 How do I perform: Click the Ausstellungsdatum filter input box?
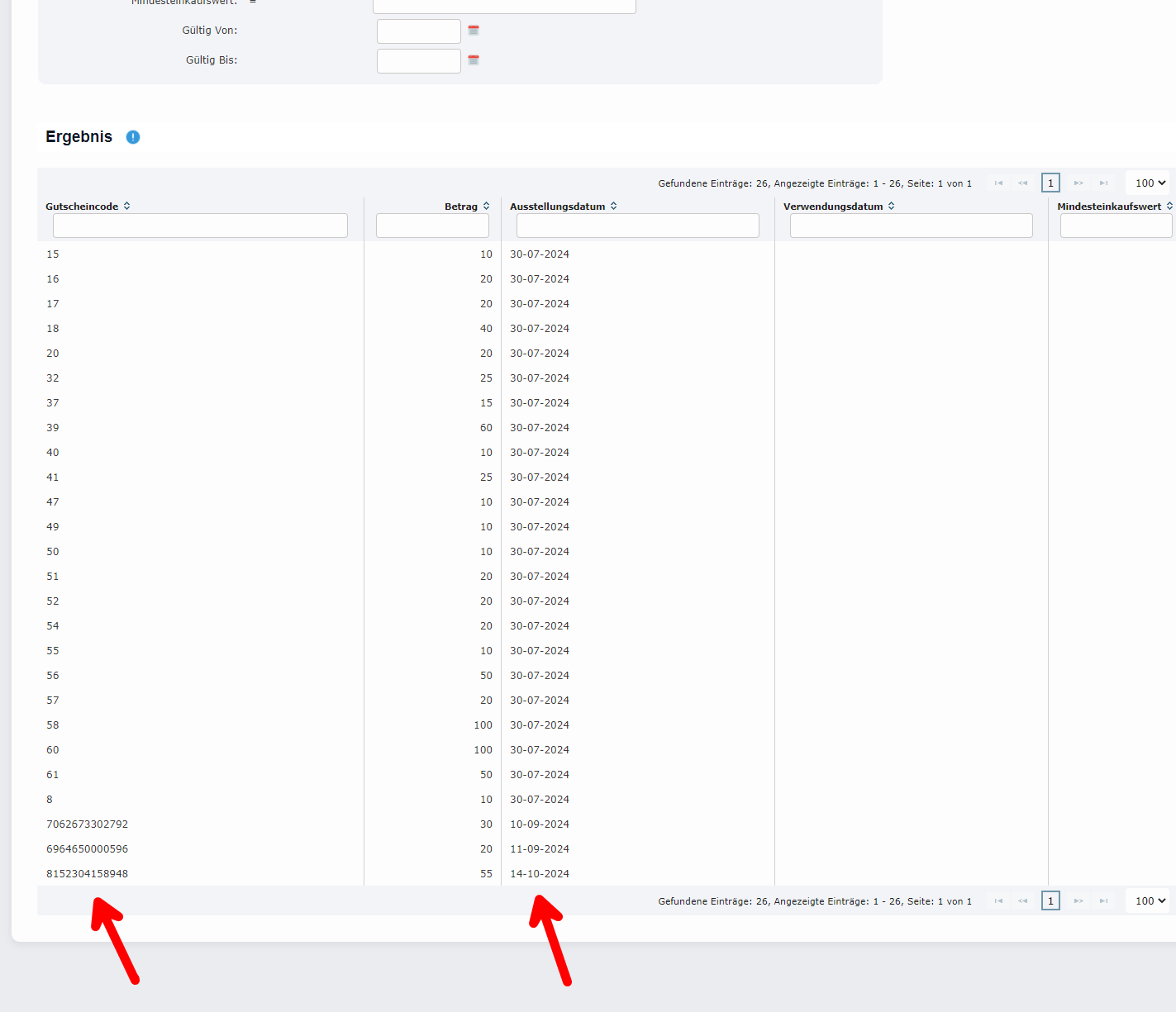[x=636, y=225]
